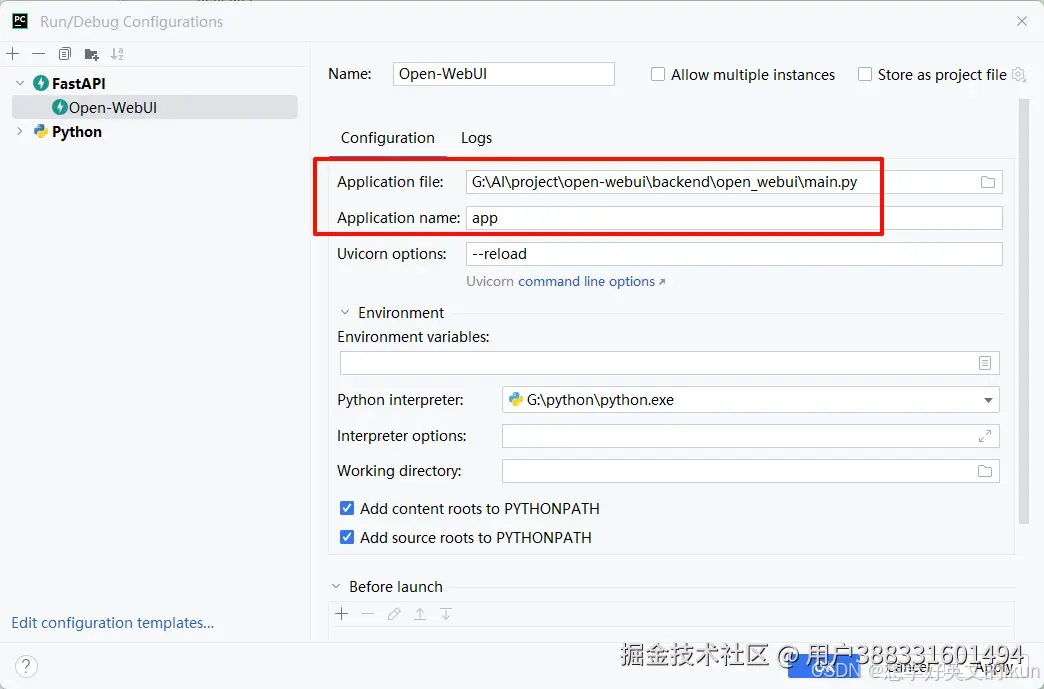This screenshot has width=1044, height=689.
Task: Browse for the Application file with folder icon
Action: point(987,182)
